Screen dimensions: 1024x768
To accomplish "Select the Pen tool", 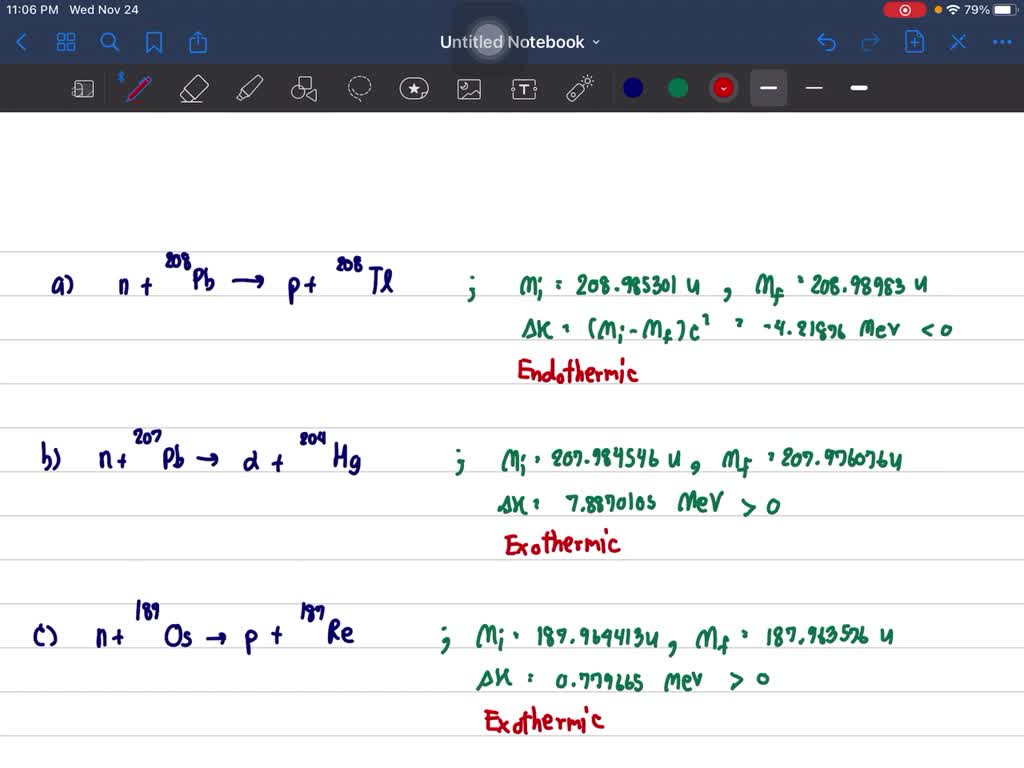I will pyautogui.click(x=138, y=88).
